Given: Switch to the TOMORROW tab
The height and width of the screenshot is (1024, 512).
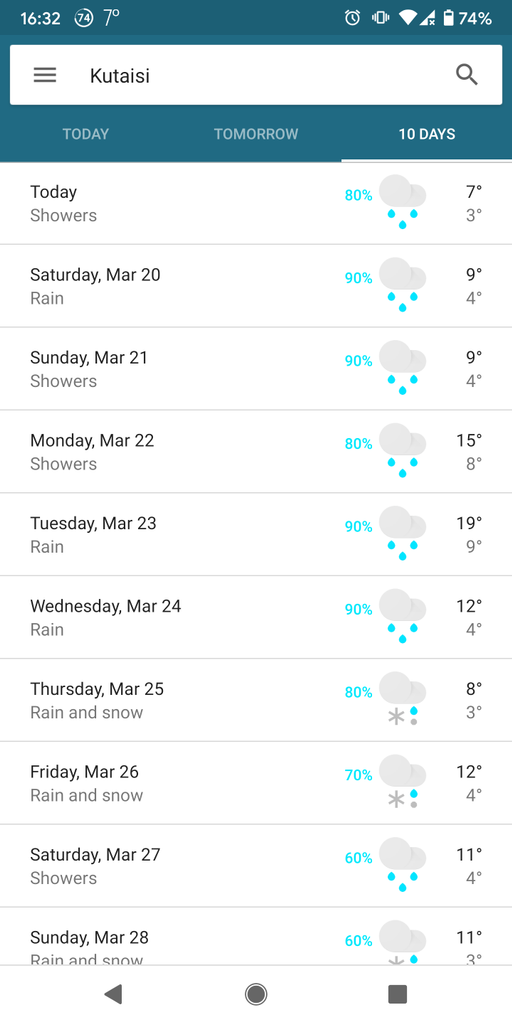Looking at the screenshot, I should point(256,134).
